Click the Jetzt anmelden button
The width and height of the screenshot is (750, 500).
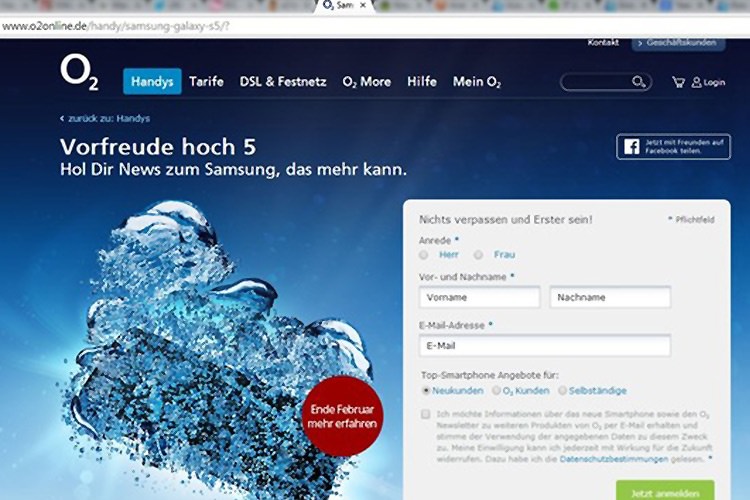point(665,491)
